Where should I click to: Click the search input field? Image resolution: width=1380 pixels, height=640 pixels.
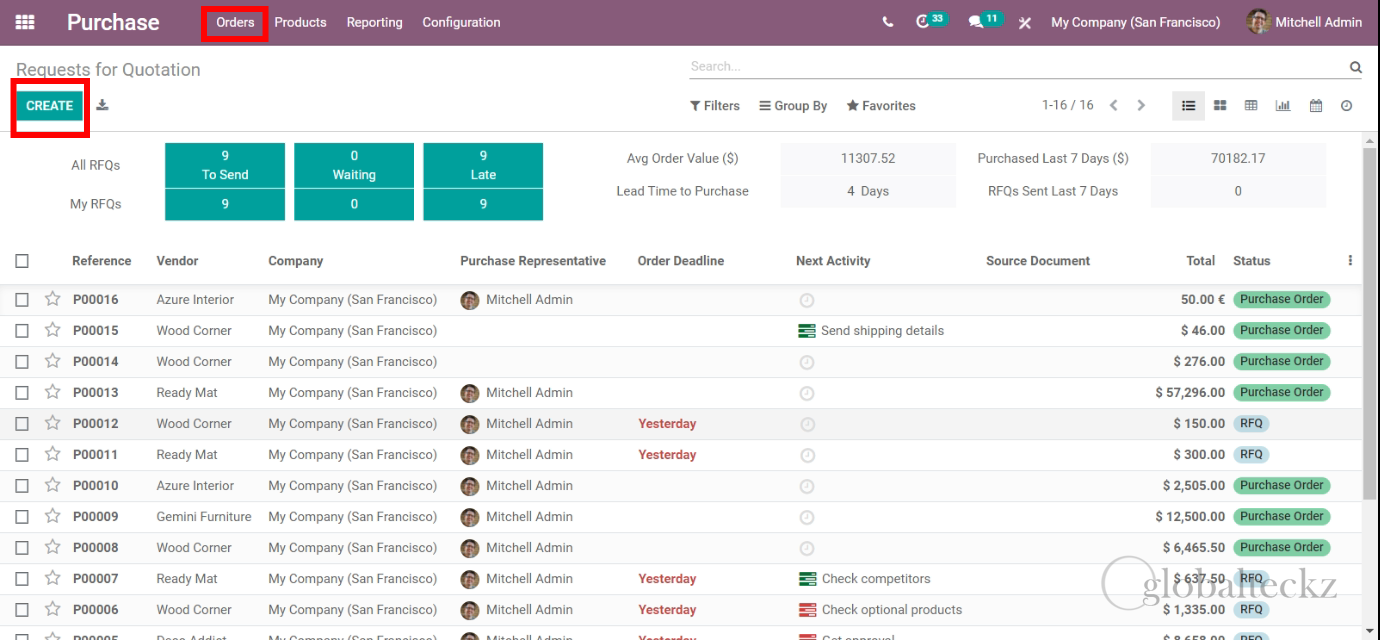point(1017,67)
